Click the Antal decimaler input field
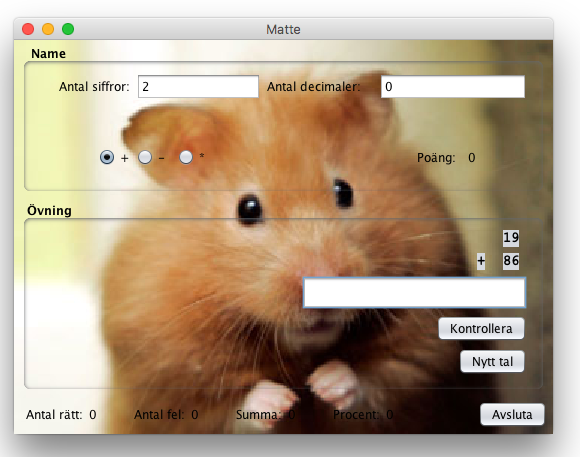Screen dimensions: 580x457 453,87
